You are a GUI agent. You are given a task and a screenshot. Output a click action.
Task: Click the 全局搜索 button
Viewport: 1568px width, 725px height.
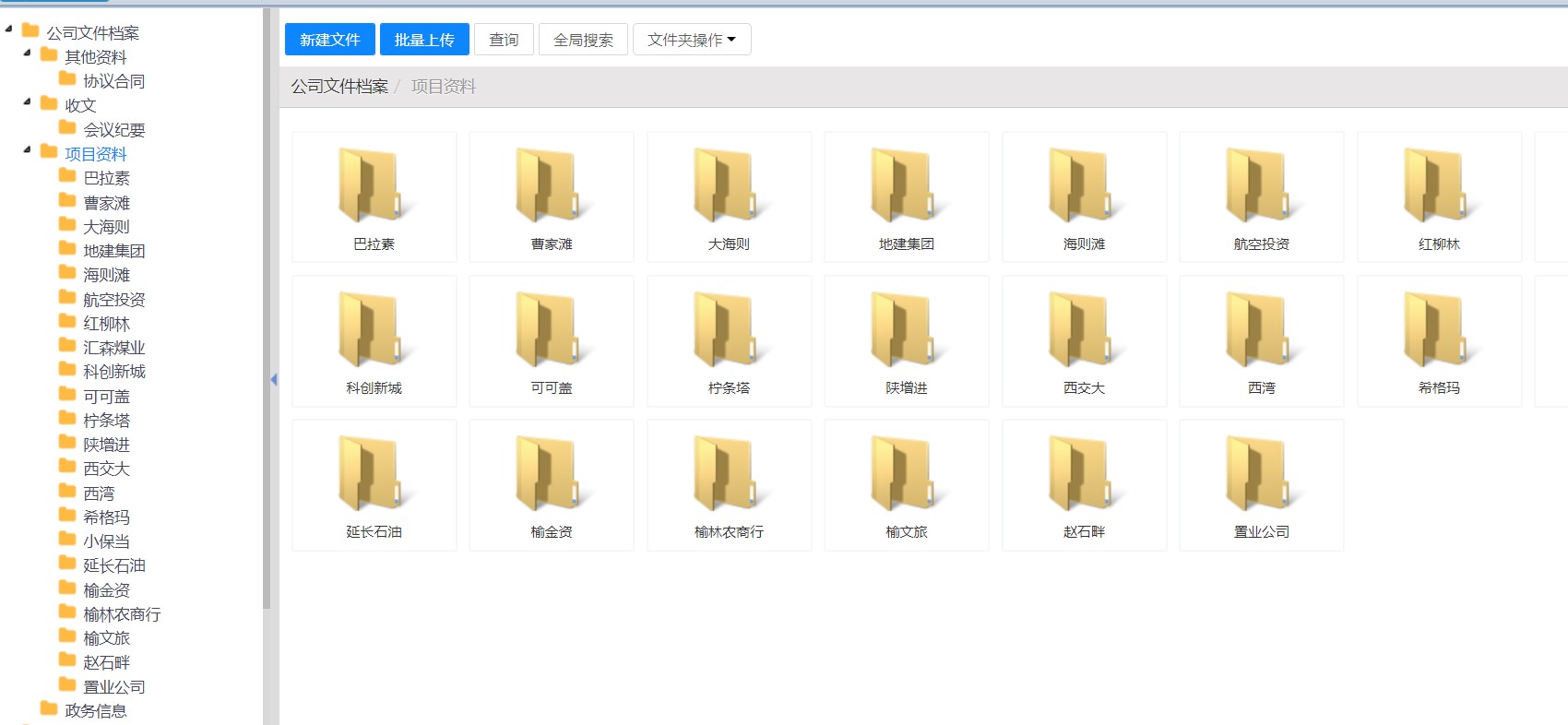point(583,40)
